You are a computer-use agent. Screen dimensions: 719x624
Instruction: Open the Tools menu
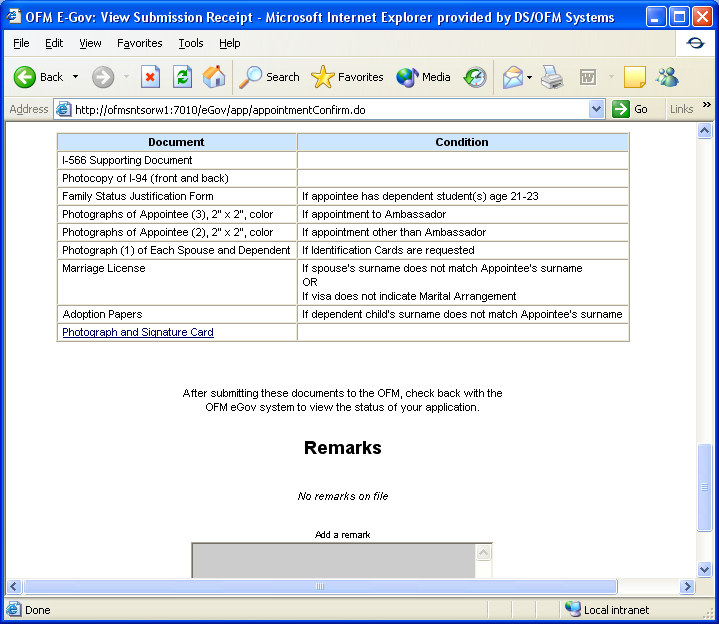coord(191,43)
